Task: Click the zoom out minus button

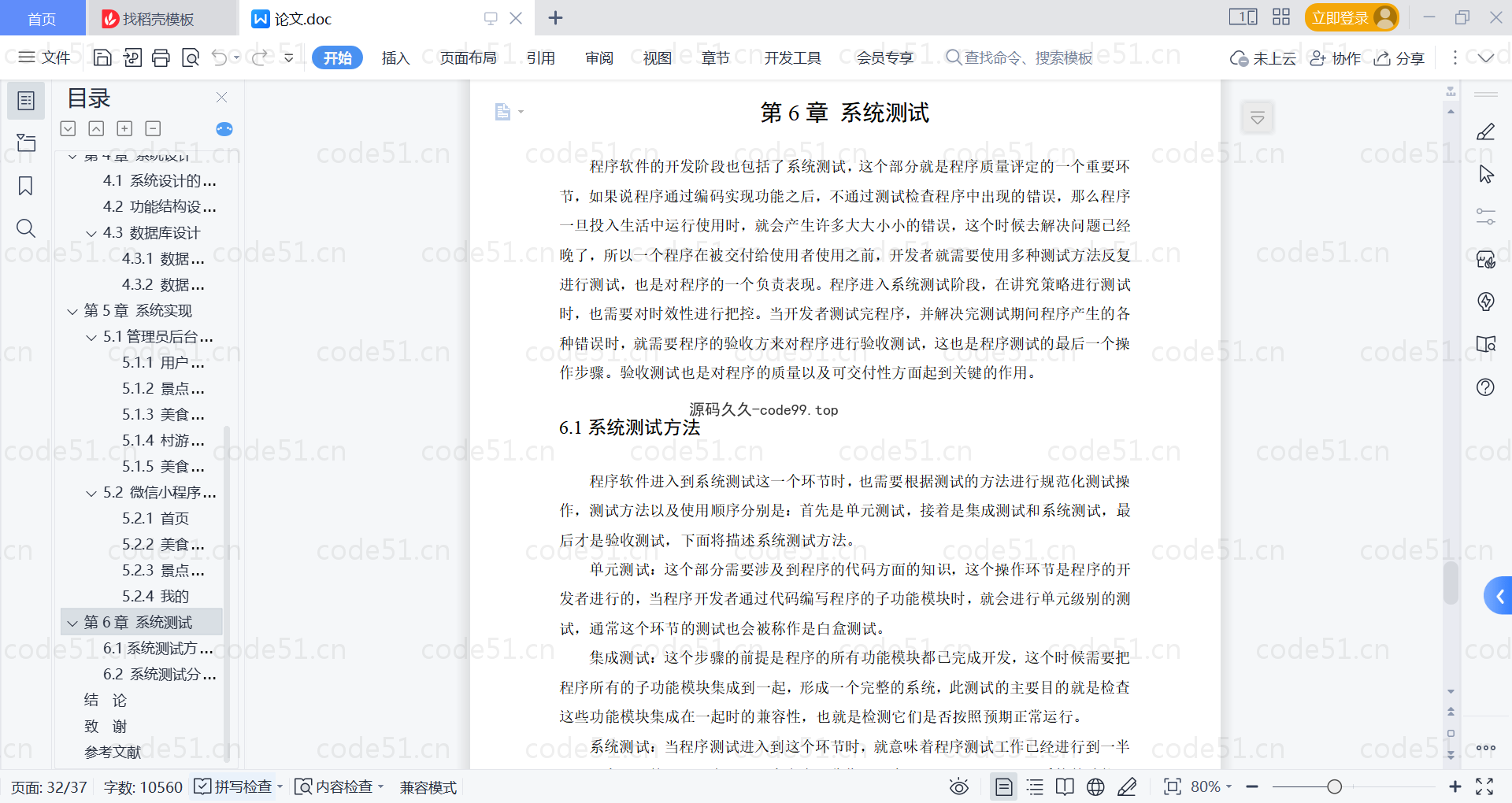Action: pos(1252,786)
